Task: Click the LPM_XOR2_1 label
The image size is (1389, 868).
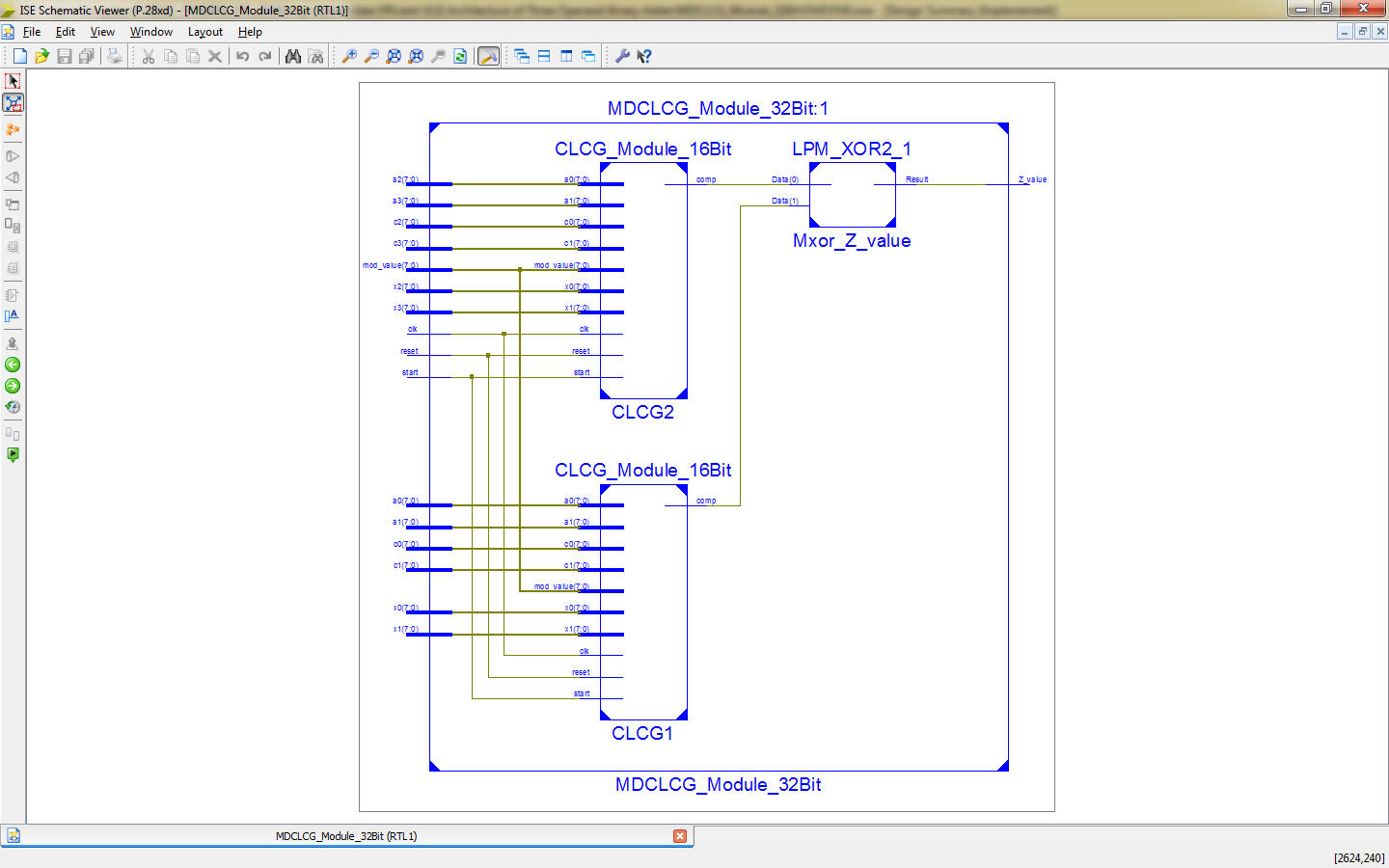Action: click(852, 149)
